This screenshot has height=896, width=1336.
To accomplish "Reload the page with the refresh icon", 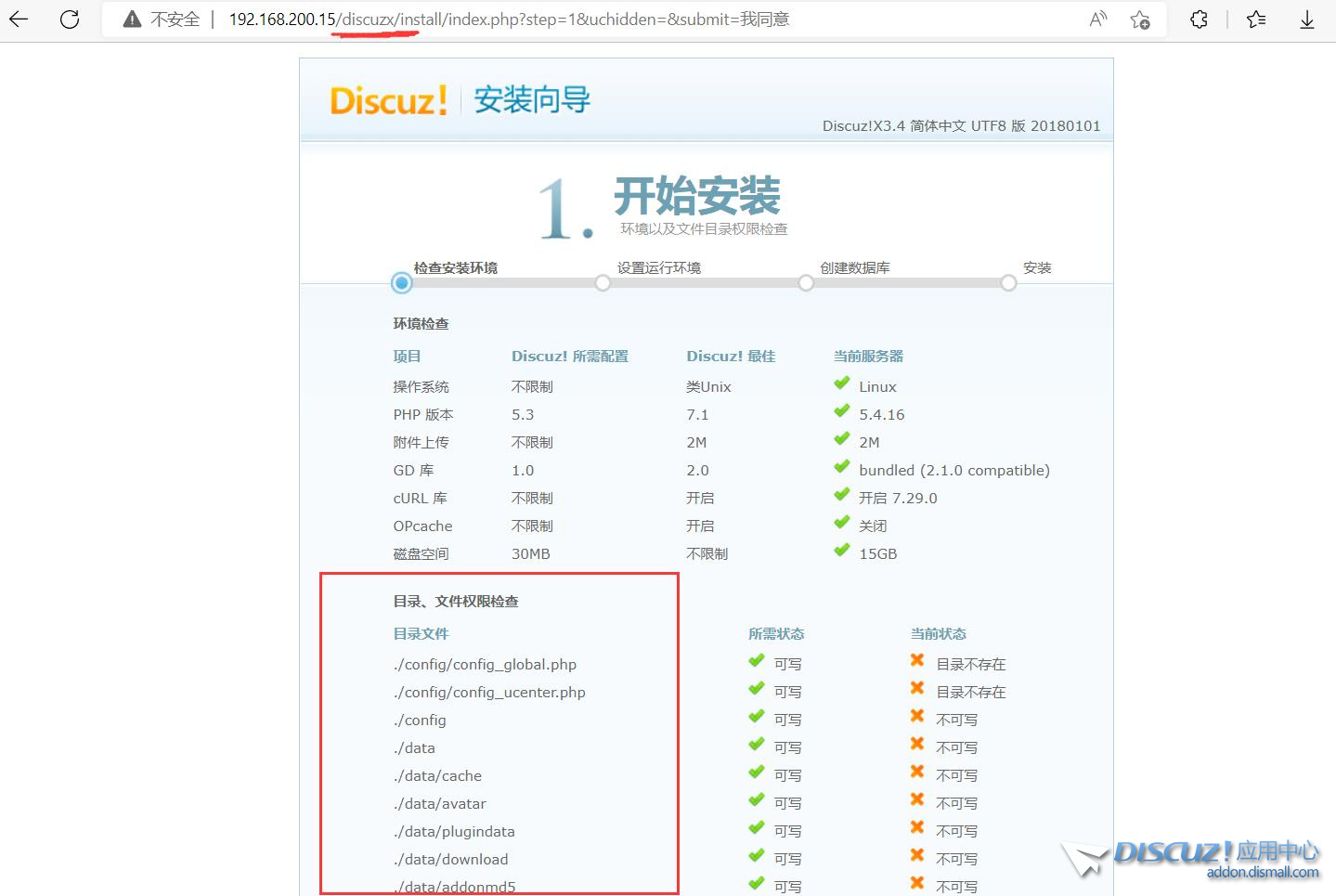I will click(x=70, y=19).
